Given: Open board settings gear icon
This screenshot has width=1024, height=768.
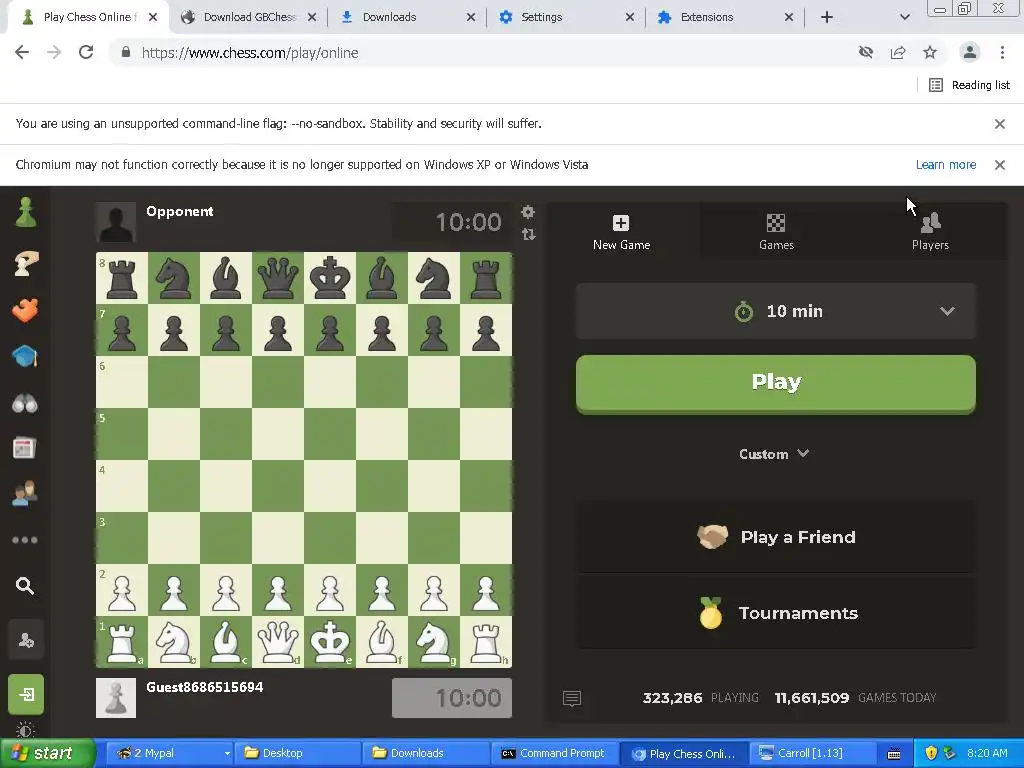Looking at the screenshot, I should (528, 212).
